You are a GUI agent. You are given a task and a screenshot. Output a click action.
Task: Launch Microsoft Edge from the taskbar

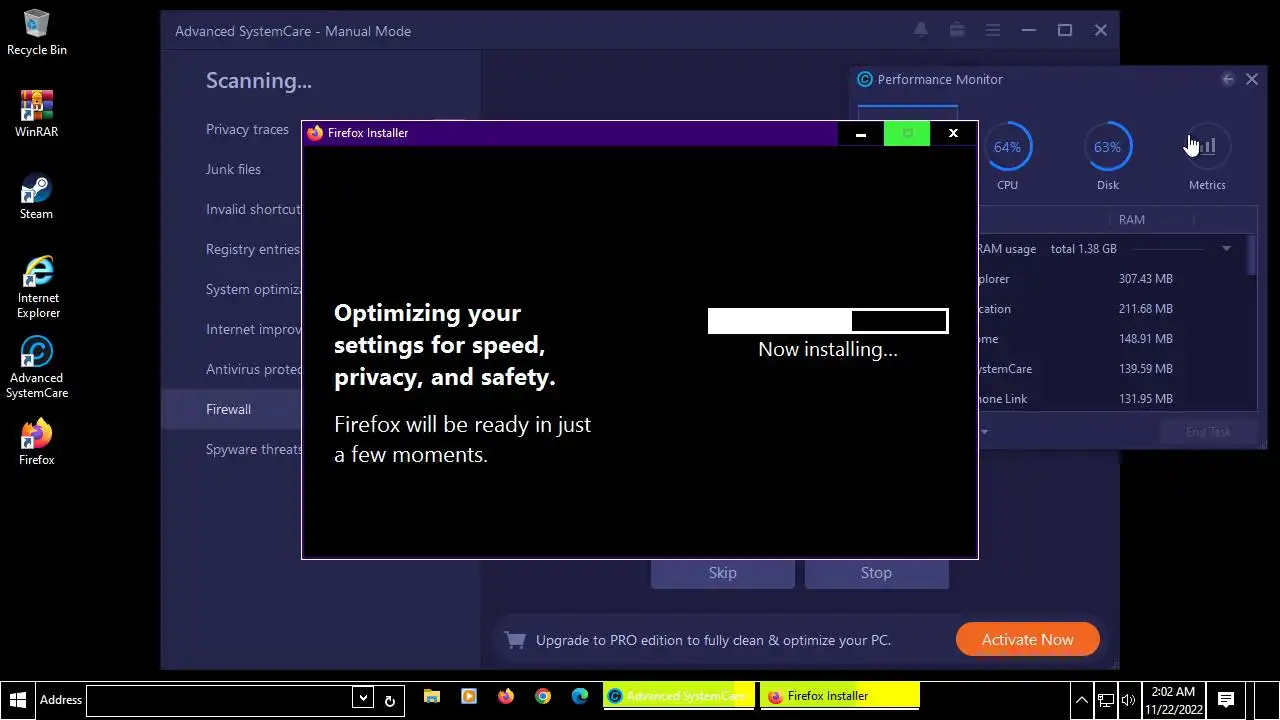click(x=580, y=697)
